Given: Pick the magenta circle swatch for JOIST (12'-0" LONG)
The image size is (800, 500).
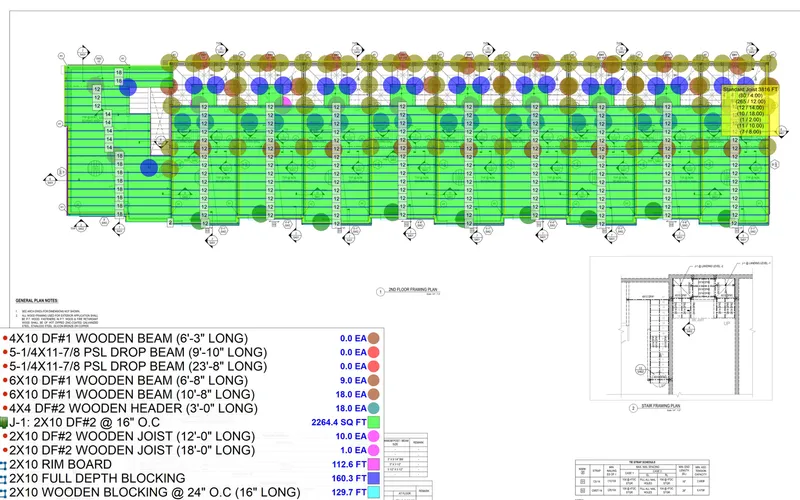Looking at the screenshot, I should [373, 436].
